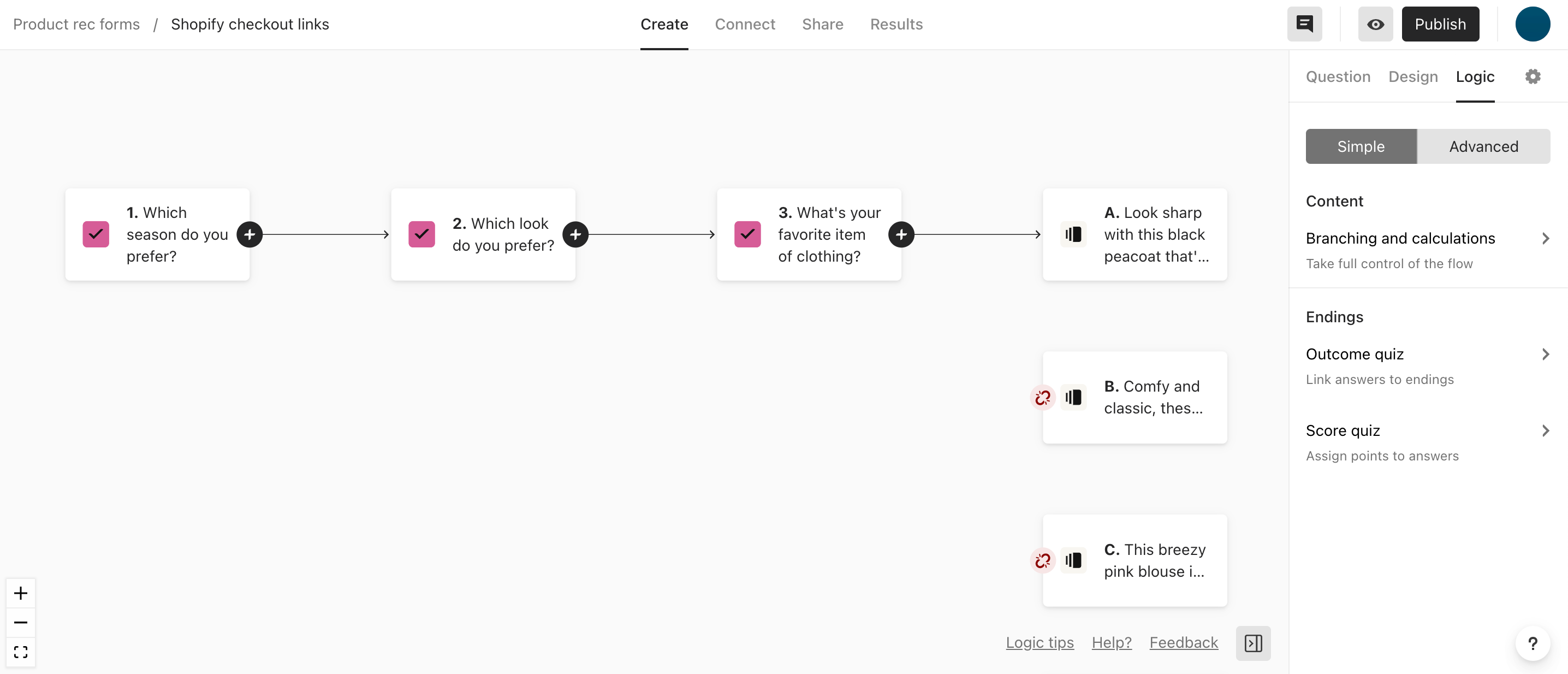Screen dimensions: 1568x674
Task: Open the comments panel icon
Action: tap(1304, 25)
